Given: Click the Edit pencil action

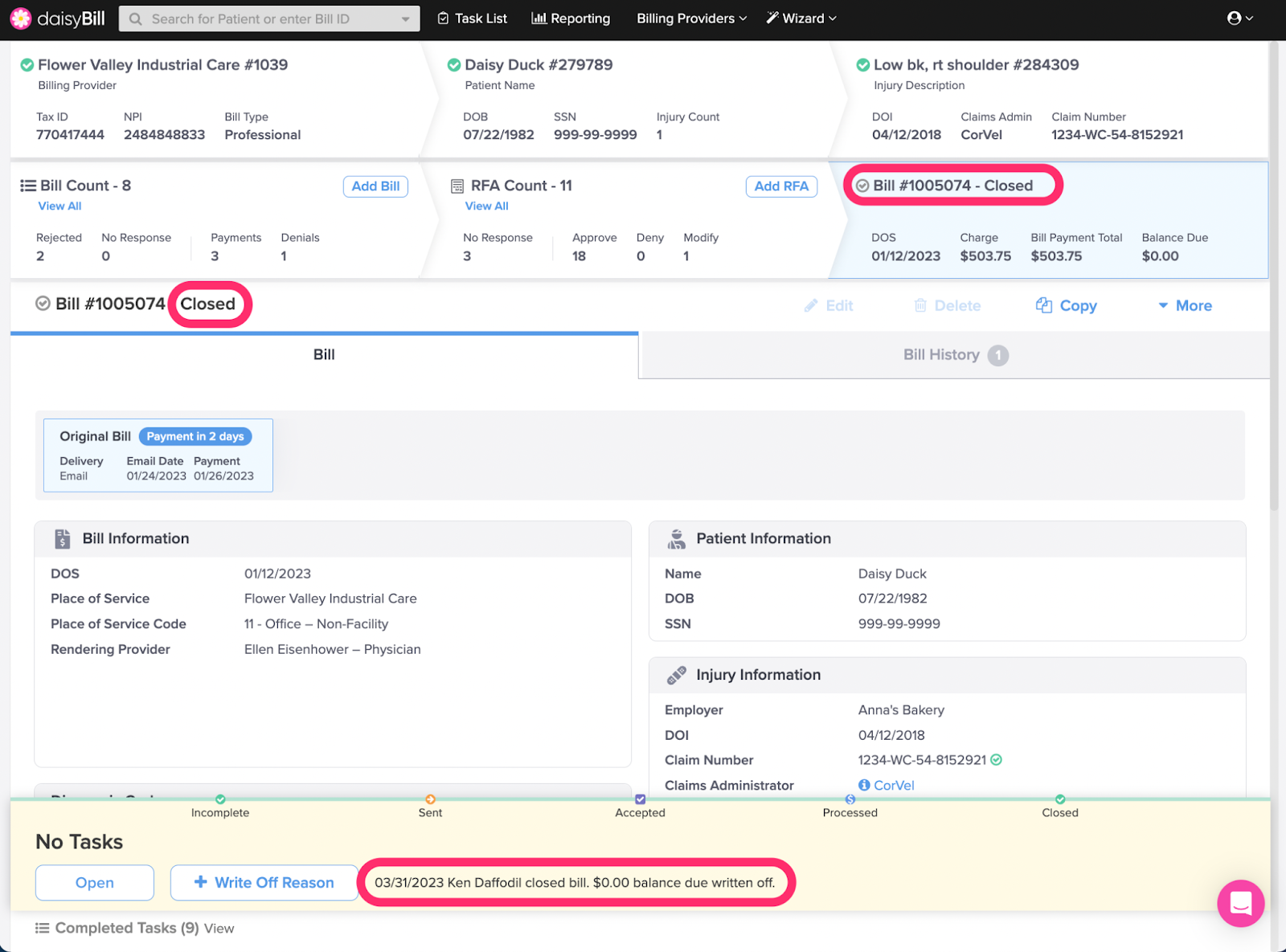Looking at the screenshot, I should click(829, 305).
